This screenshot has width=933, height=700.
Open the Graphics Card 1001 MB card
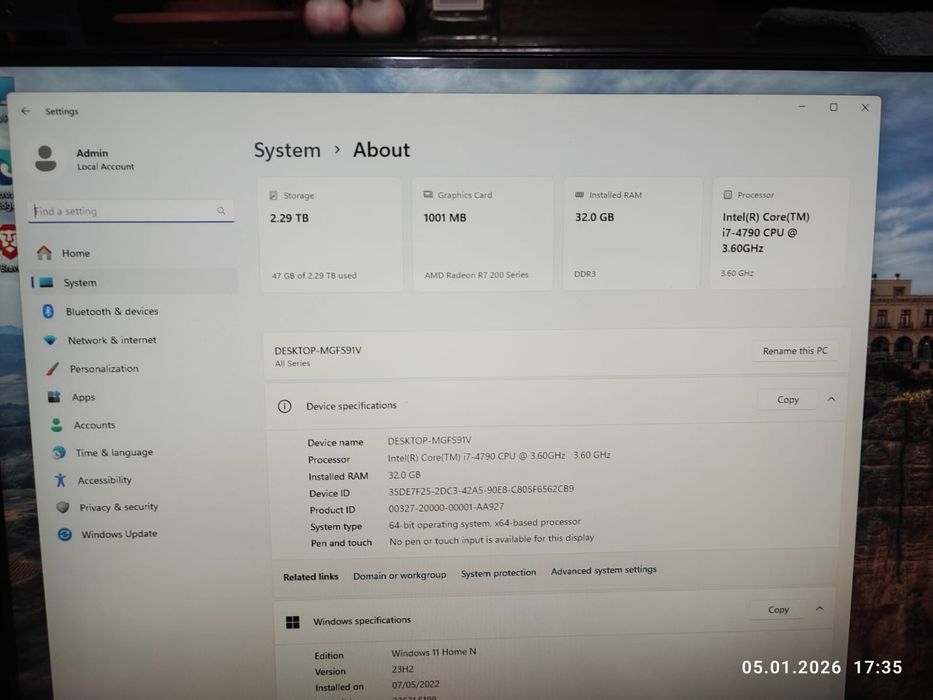coord(483,234)
